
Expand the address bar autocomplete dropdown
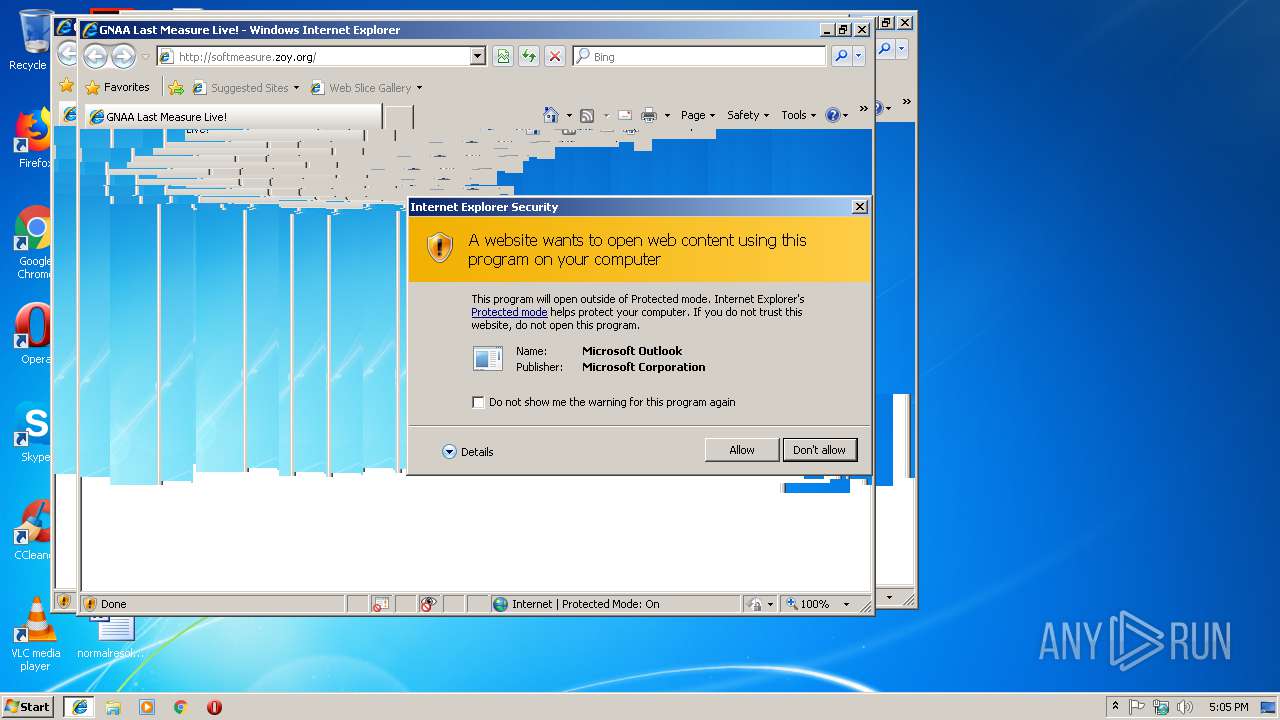click(478, 57)
